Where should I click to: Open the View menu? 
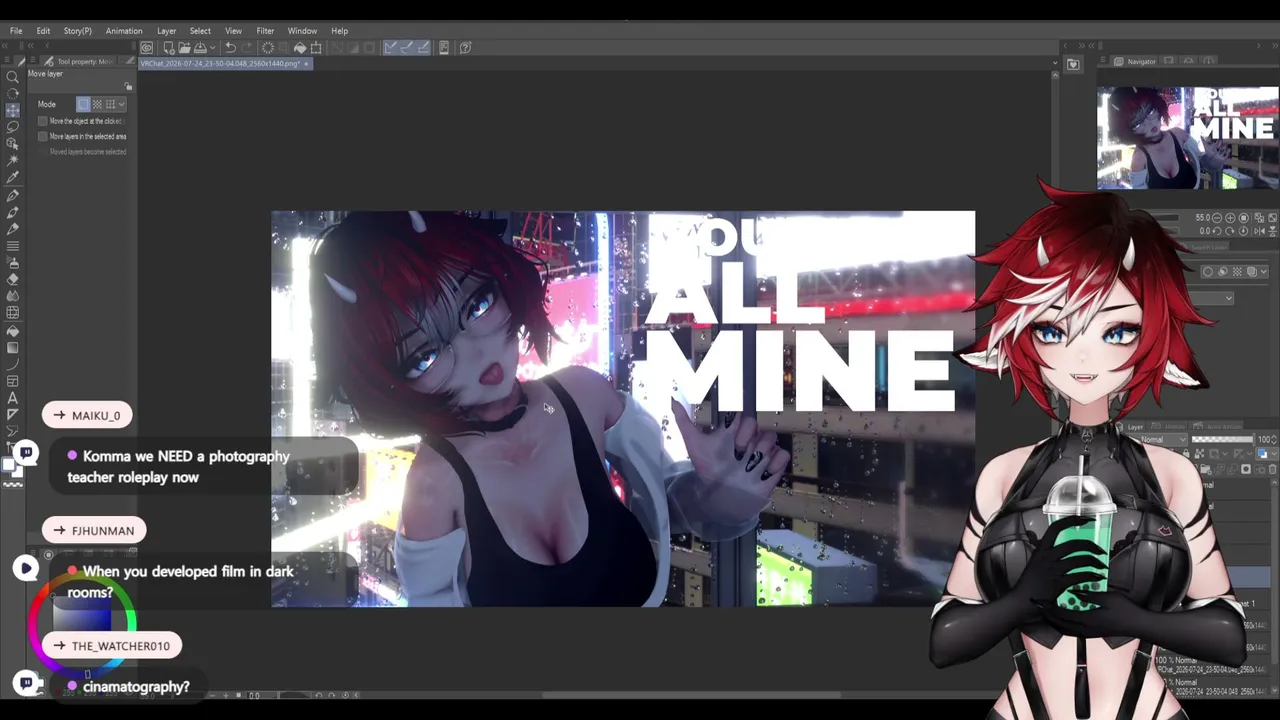pos(233,31)
